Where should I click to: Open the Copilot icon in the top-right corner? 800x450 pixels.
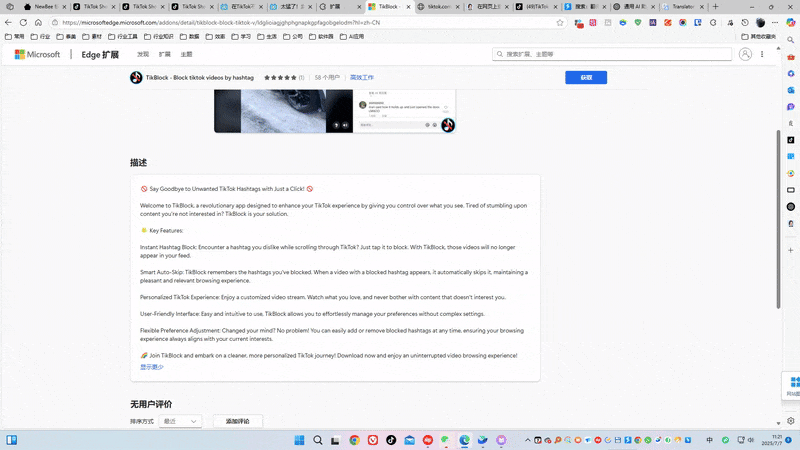790,22
